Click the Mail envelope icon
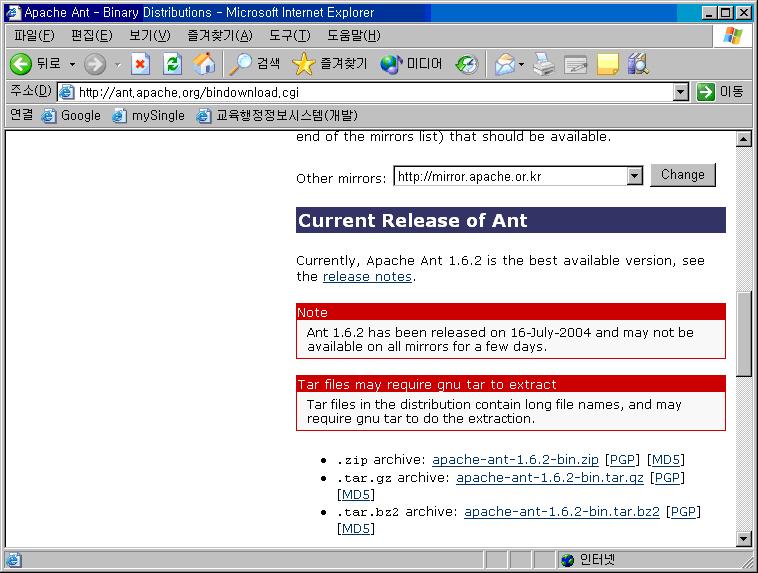The width and height of the screenshot is (758, 573). tap(505, 64)
